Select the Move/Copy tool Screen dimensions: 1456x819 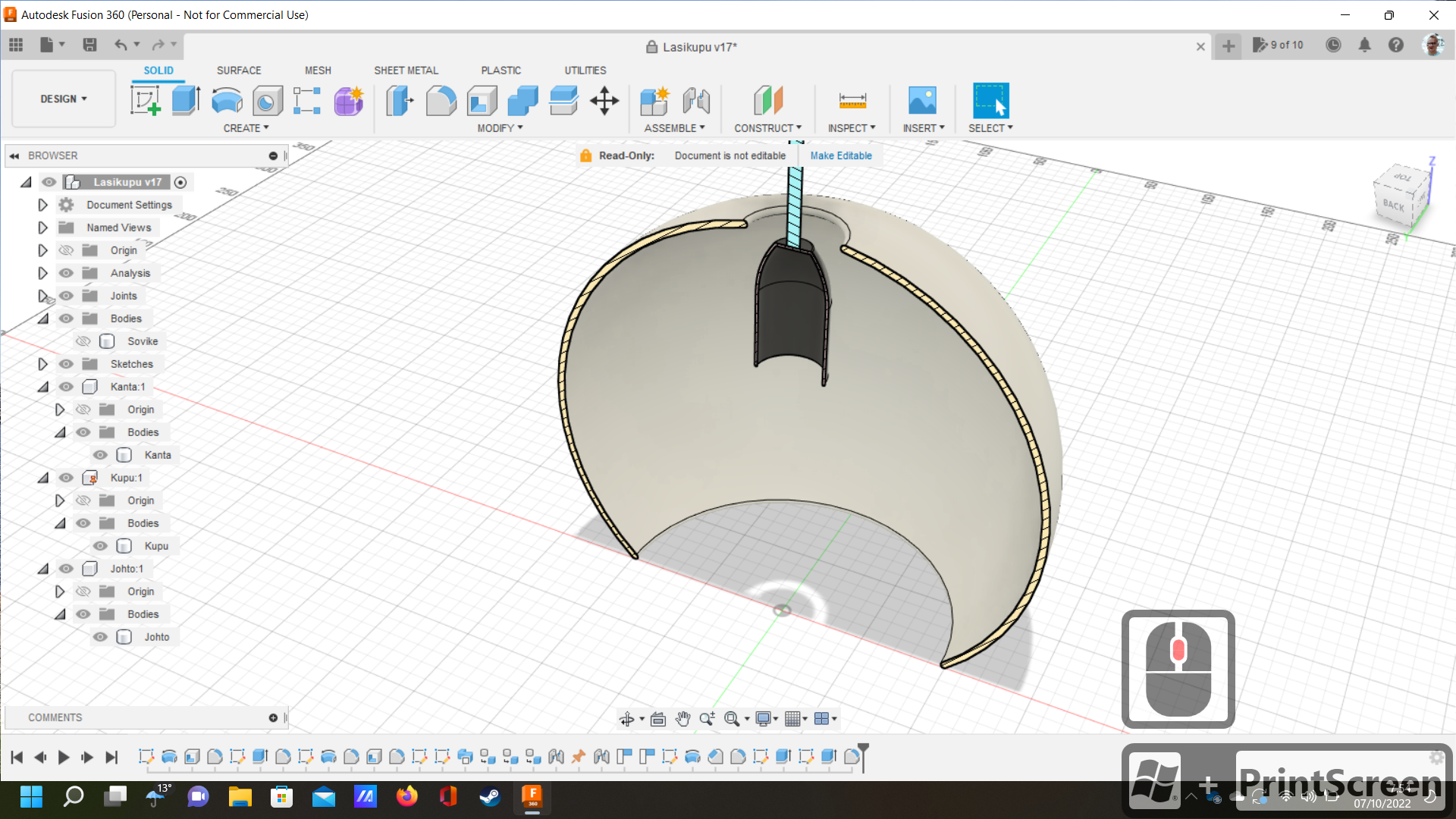point(604,100)
